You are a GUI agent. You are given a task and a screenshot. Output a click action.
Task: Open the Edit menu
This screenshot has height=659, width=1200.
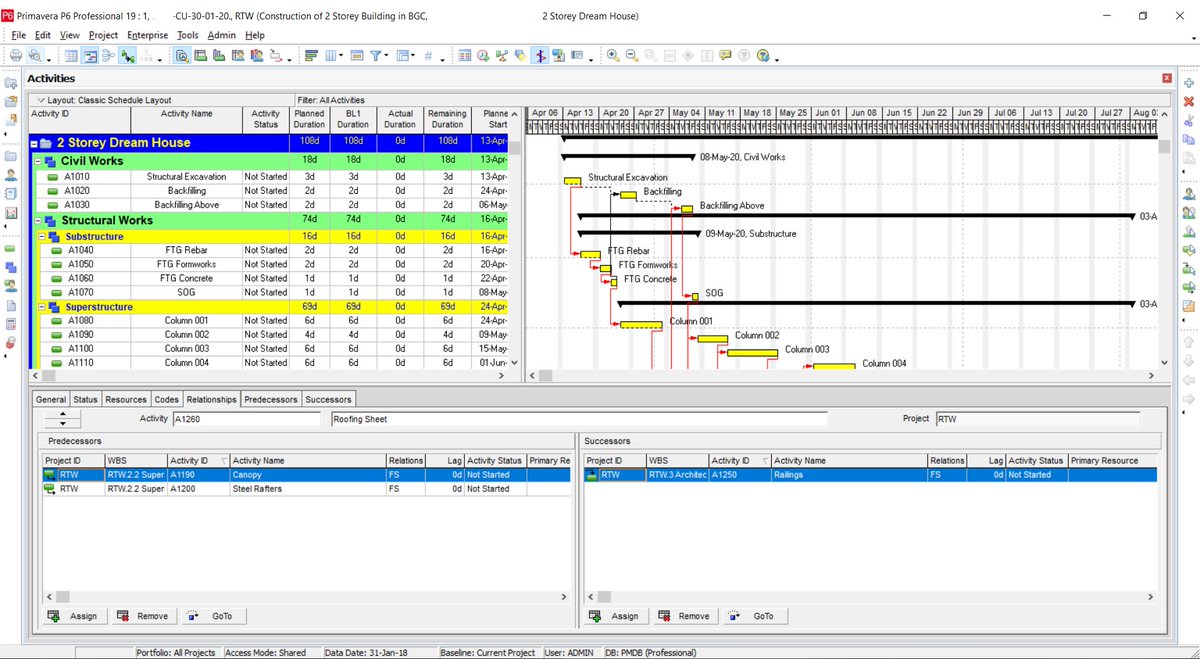coord(41,35)
